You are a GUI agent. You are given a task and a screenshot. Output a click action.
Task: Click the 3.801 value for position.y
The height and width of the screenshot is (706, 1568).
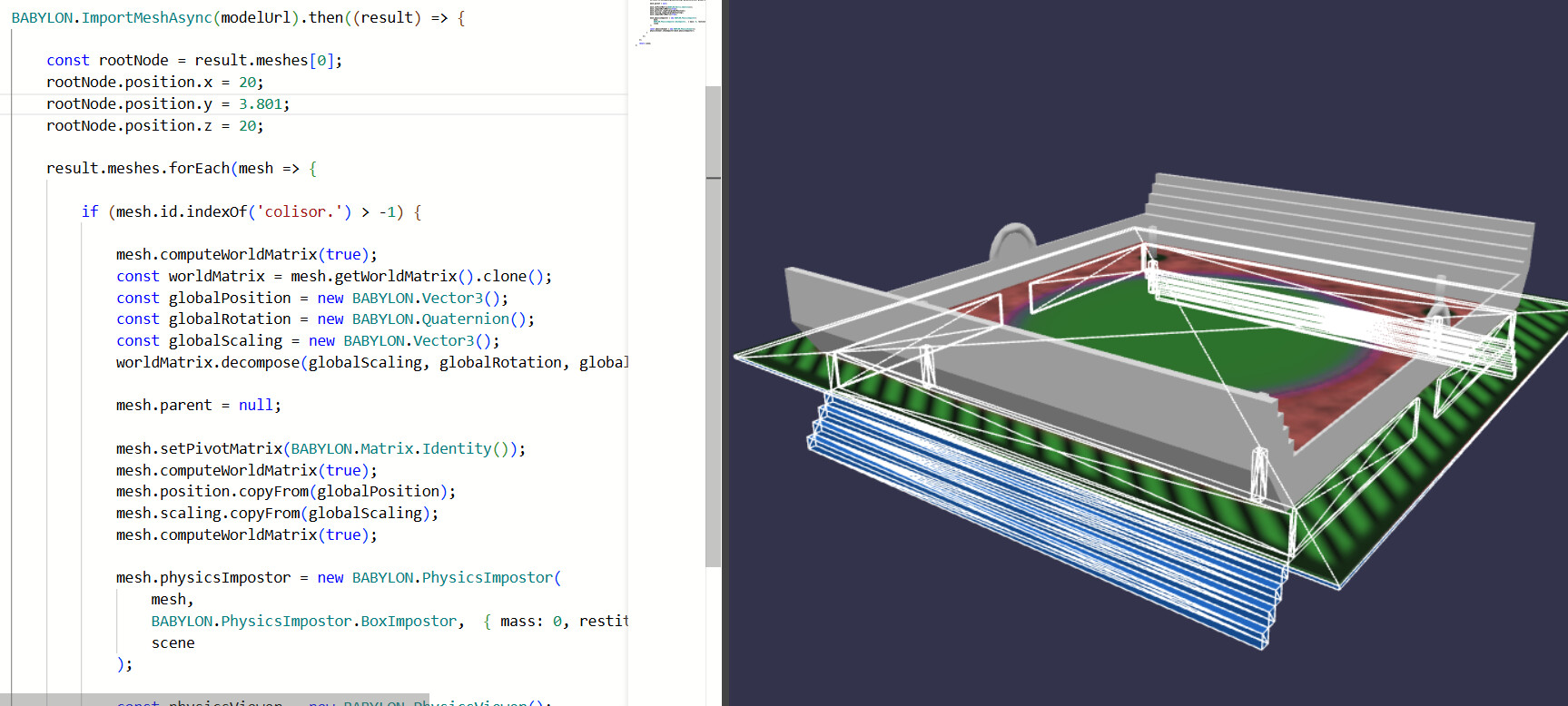point(261,104)
